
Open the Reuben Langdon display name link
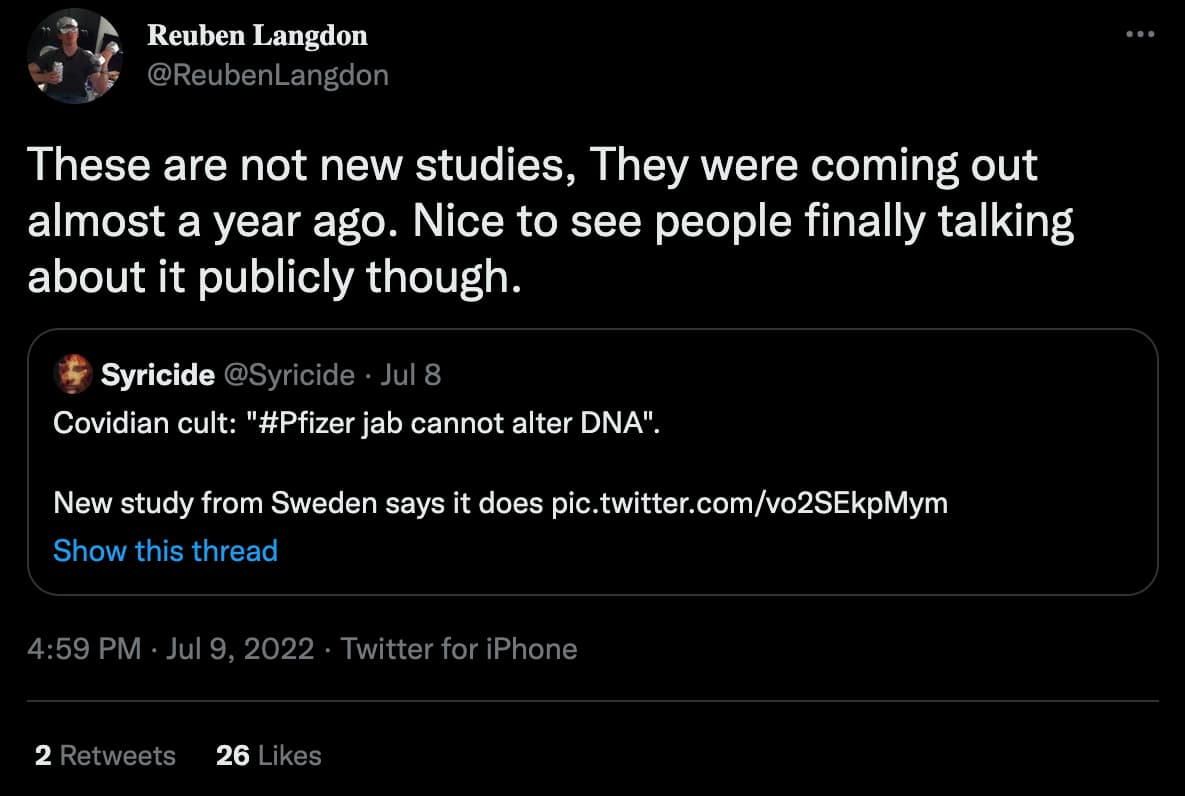click(x=257, y=36)
